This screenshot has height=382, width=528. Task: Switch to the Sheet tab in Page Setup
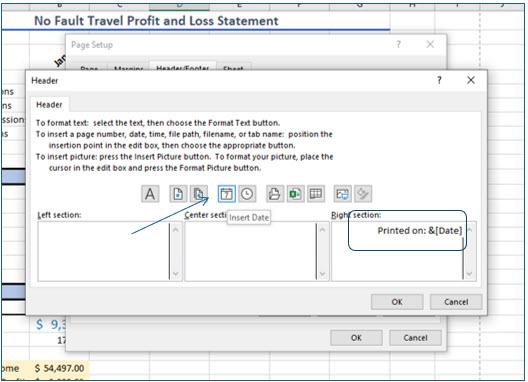coord(233,67)
